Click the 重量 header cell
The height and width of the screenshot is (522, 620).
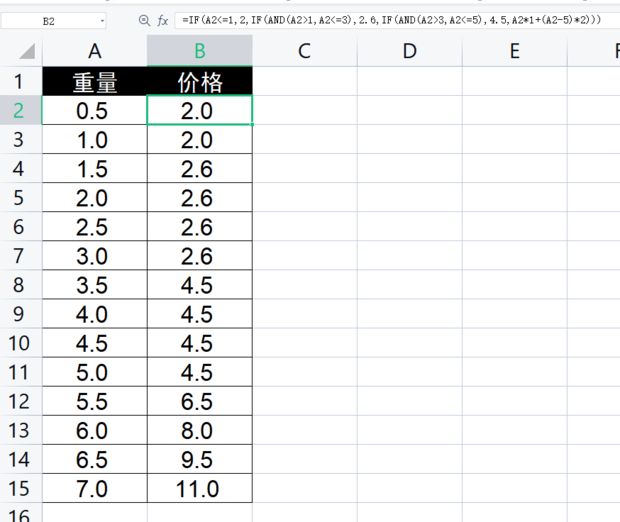point(95,81)
